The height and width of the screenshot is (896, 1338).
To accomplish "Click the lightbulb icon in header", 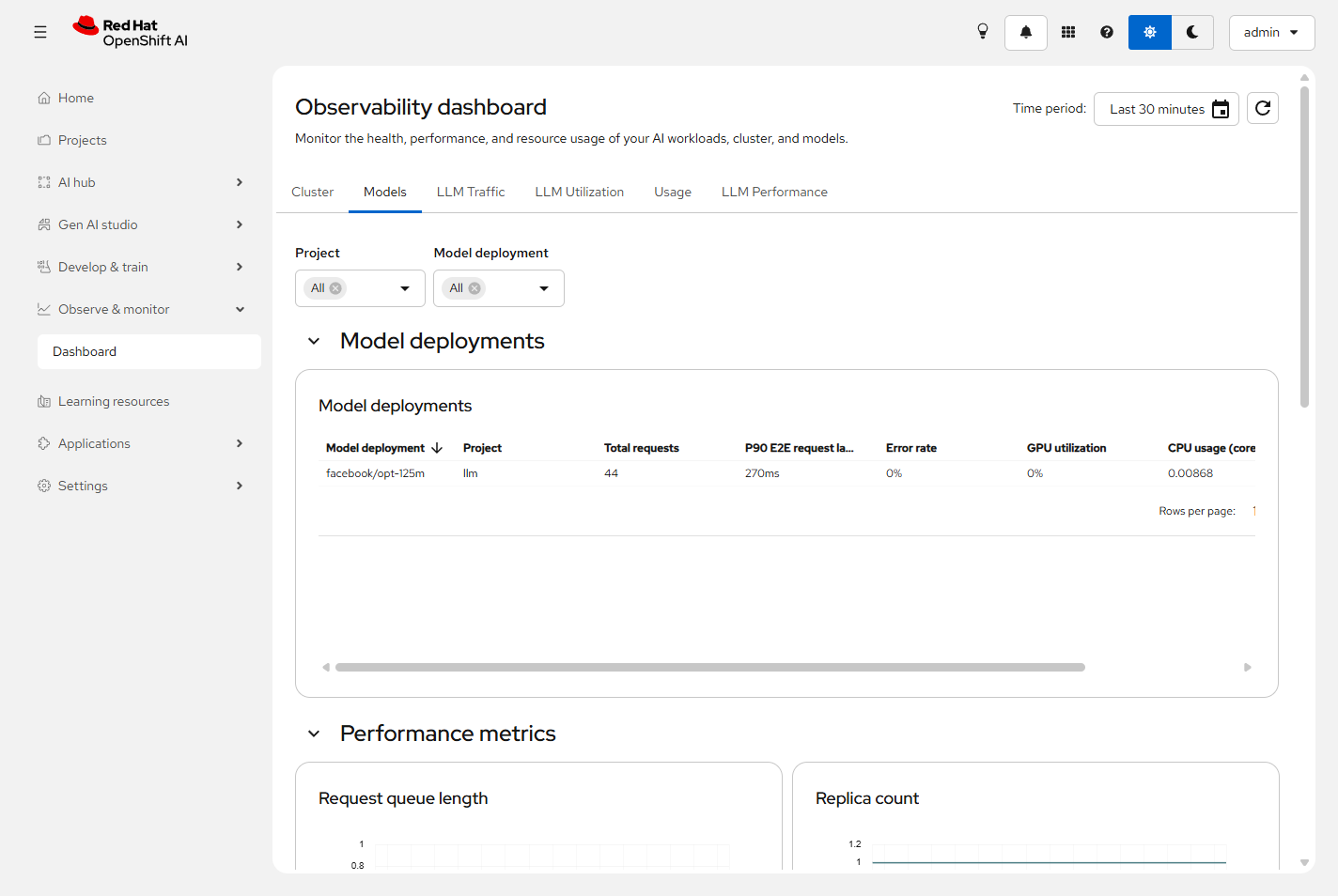I will click(983, 32).
